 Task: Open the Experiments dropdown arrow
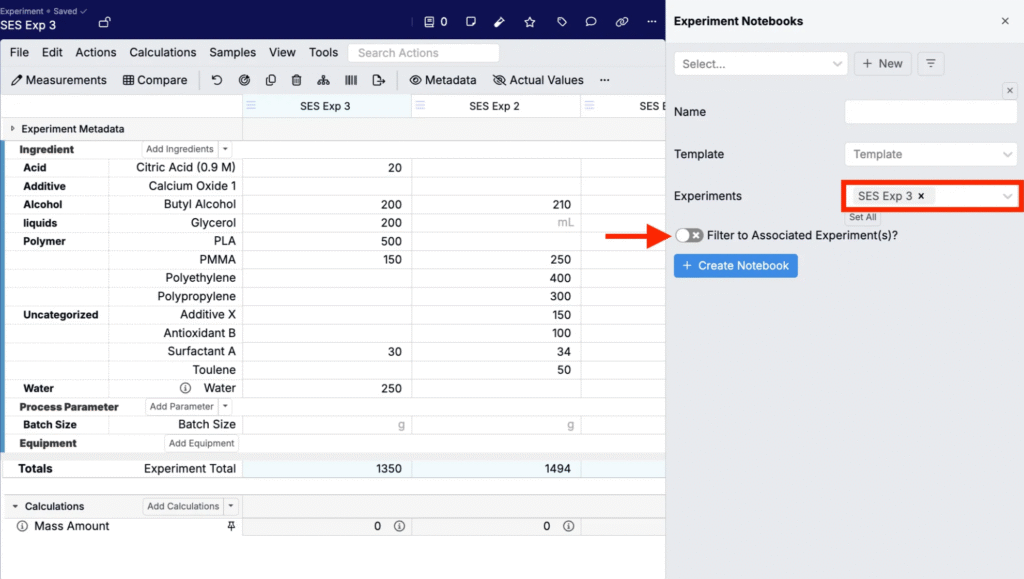1007,196
